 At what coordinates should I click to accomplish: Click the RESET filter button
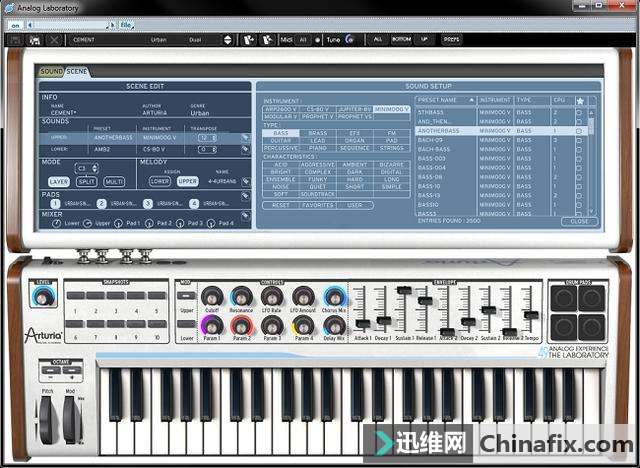(281, 205)
